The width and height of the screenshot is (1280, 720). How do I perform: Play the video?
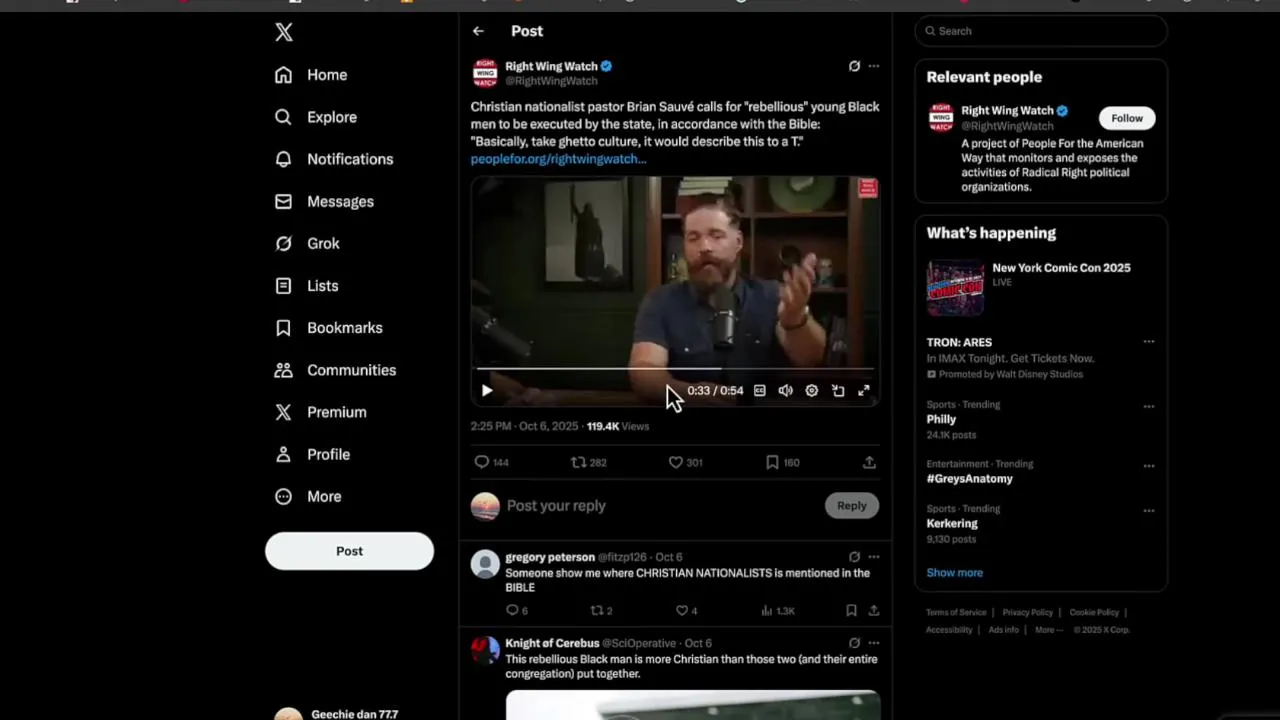[487, 391]
